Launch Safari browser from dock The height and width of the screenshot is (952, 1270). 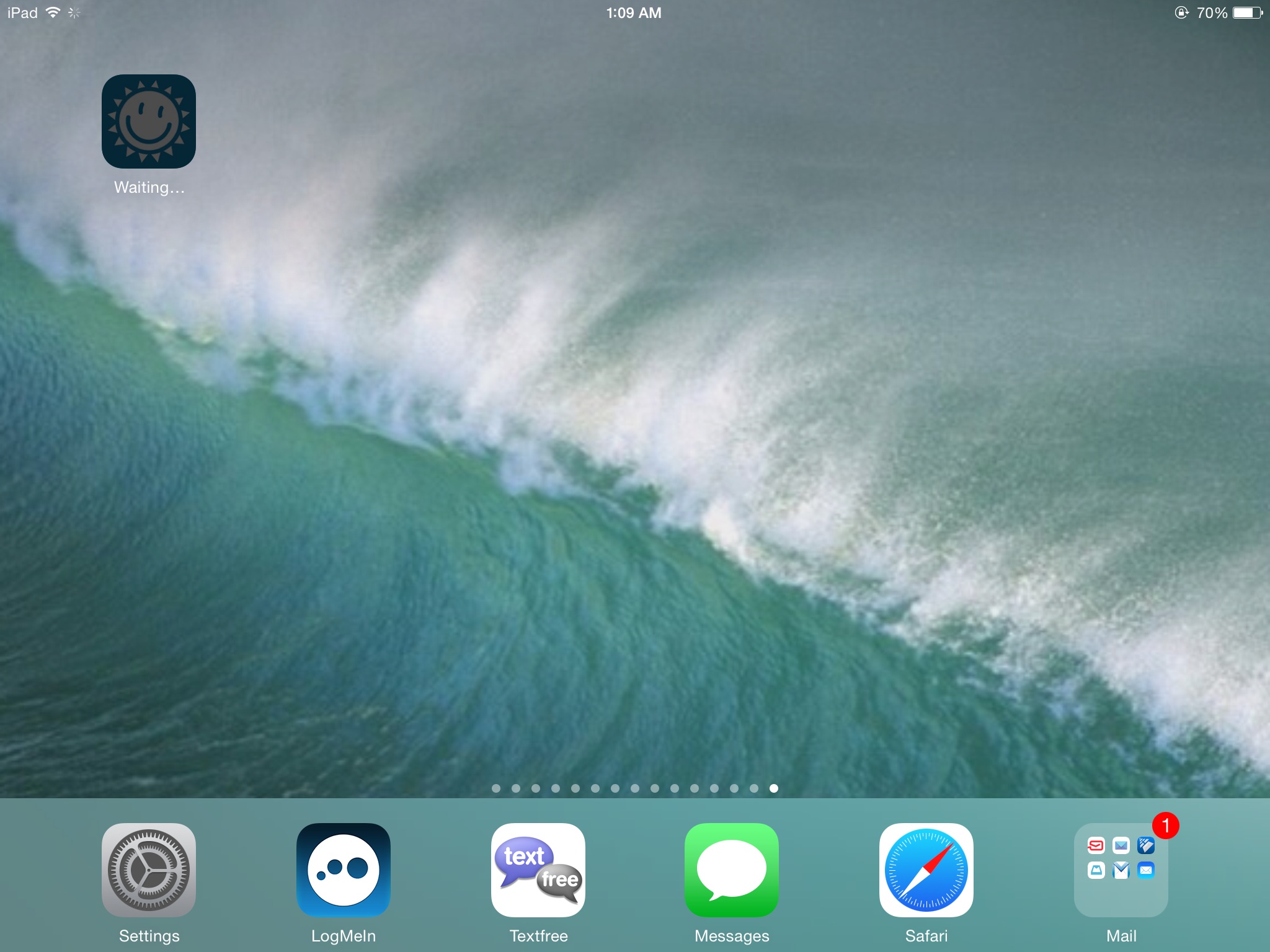coord(926,870)
